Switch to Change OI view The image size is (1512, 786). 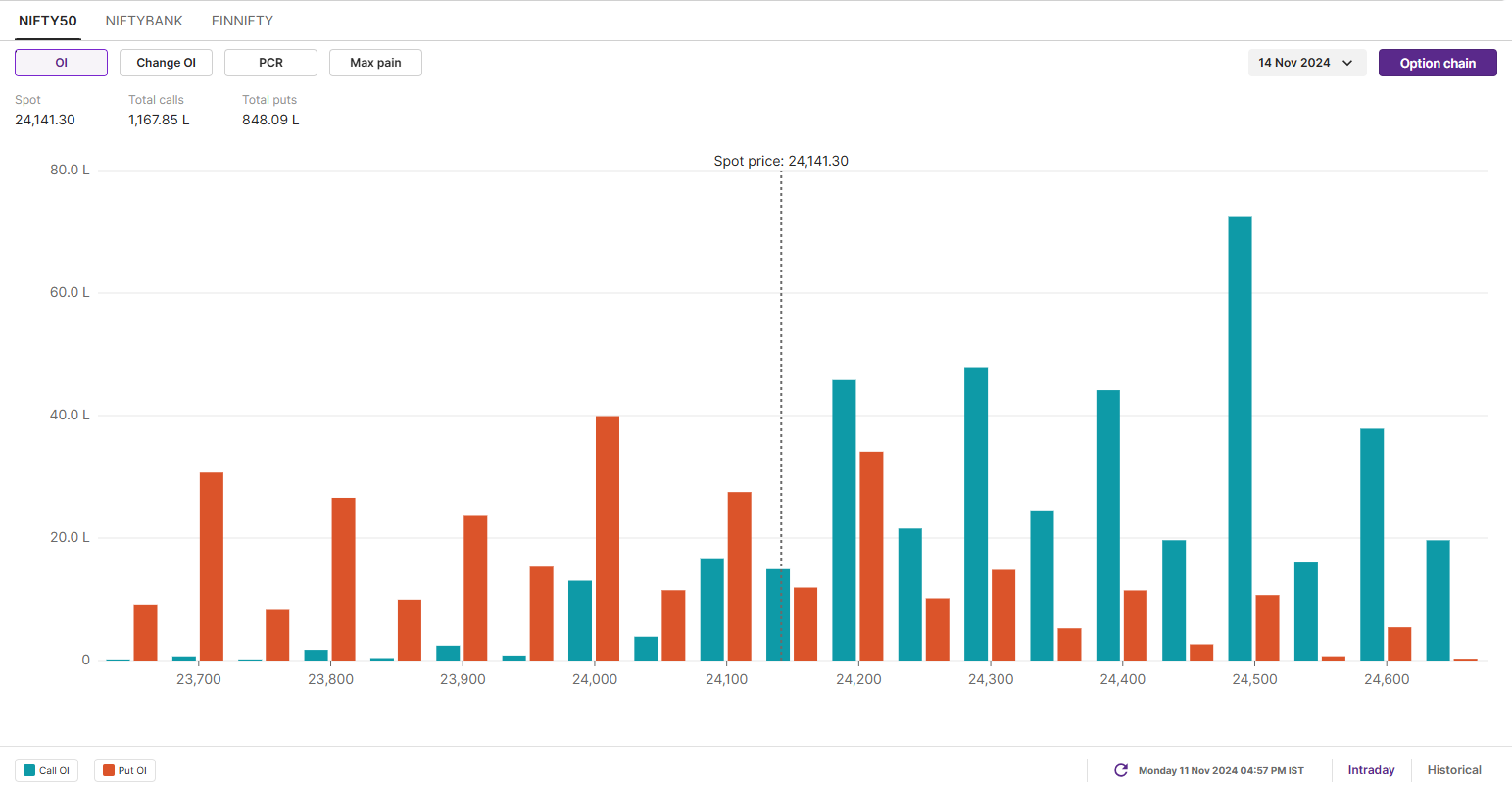click(166, 63)
